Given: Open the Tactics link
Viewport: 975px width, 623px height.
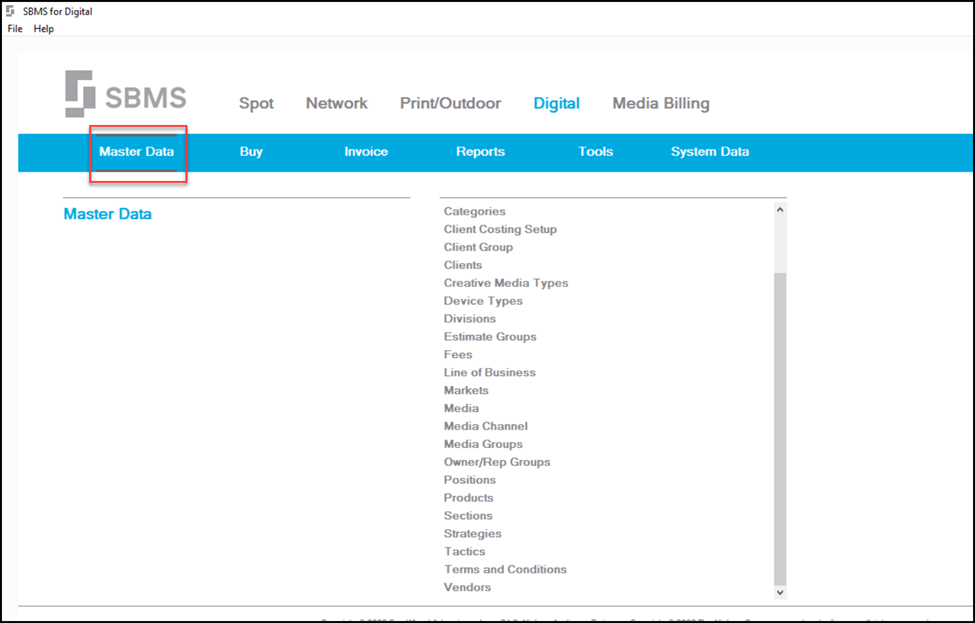Looking at the screenshot, I should tap(464, 551).
